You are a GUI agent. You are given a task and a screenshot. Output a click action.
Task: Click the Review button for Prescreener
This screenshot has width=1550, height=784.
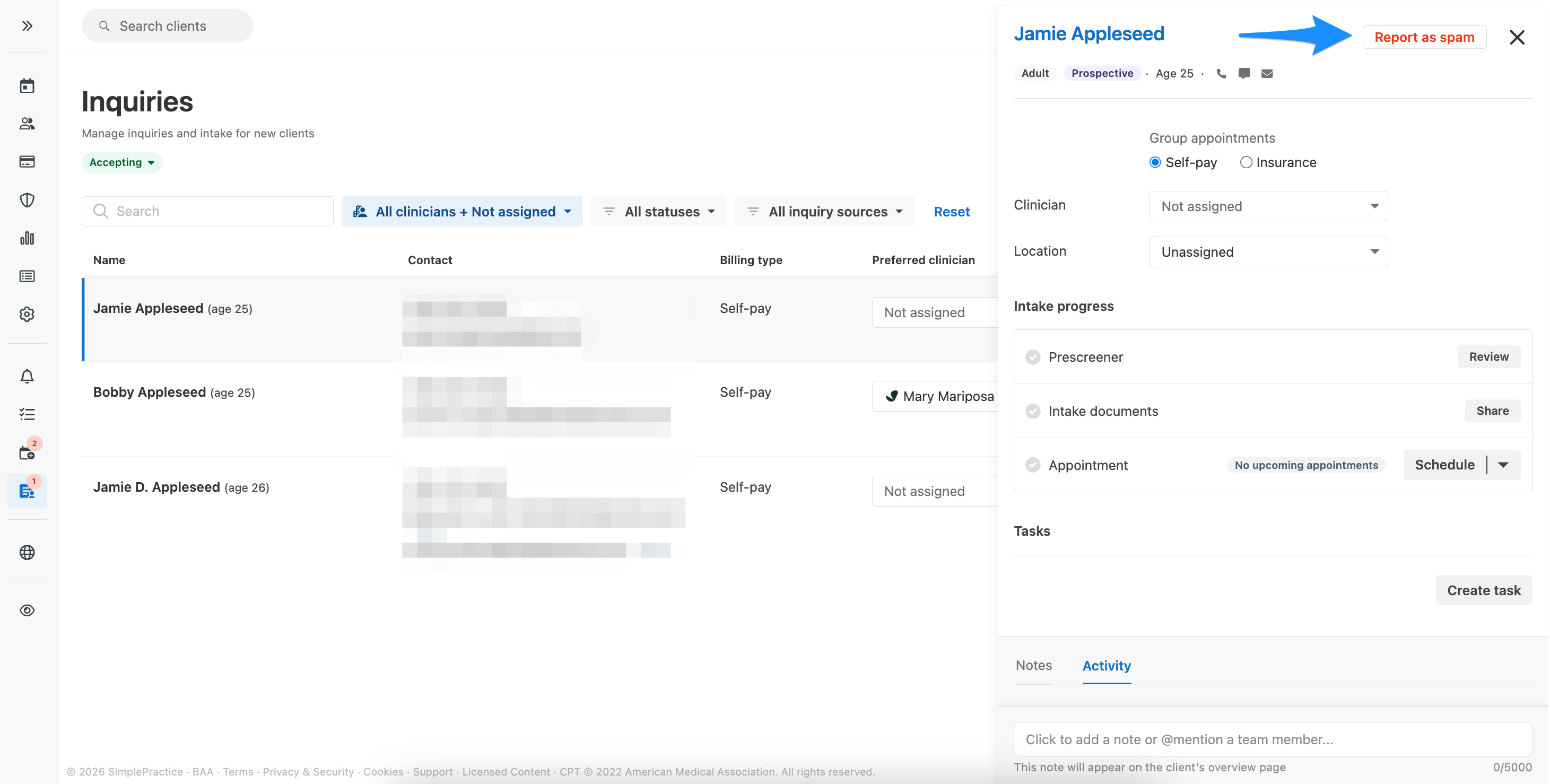click(1488, 357)
